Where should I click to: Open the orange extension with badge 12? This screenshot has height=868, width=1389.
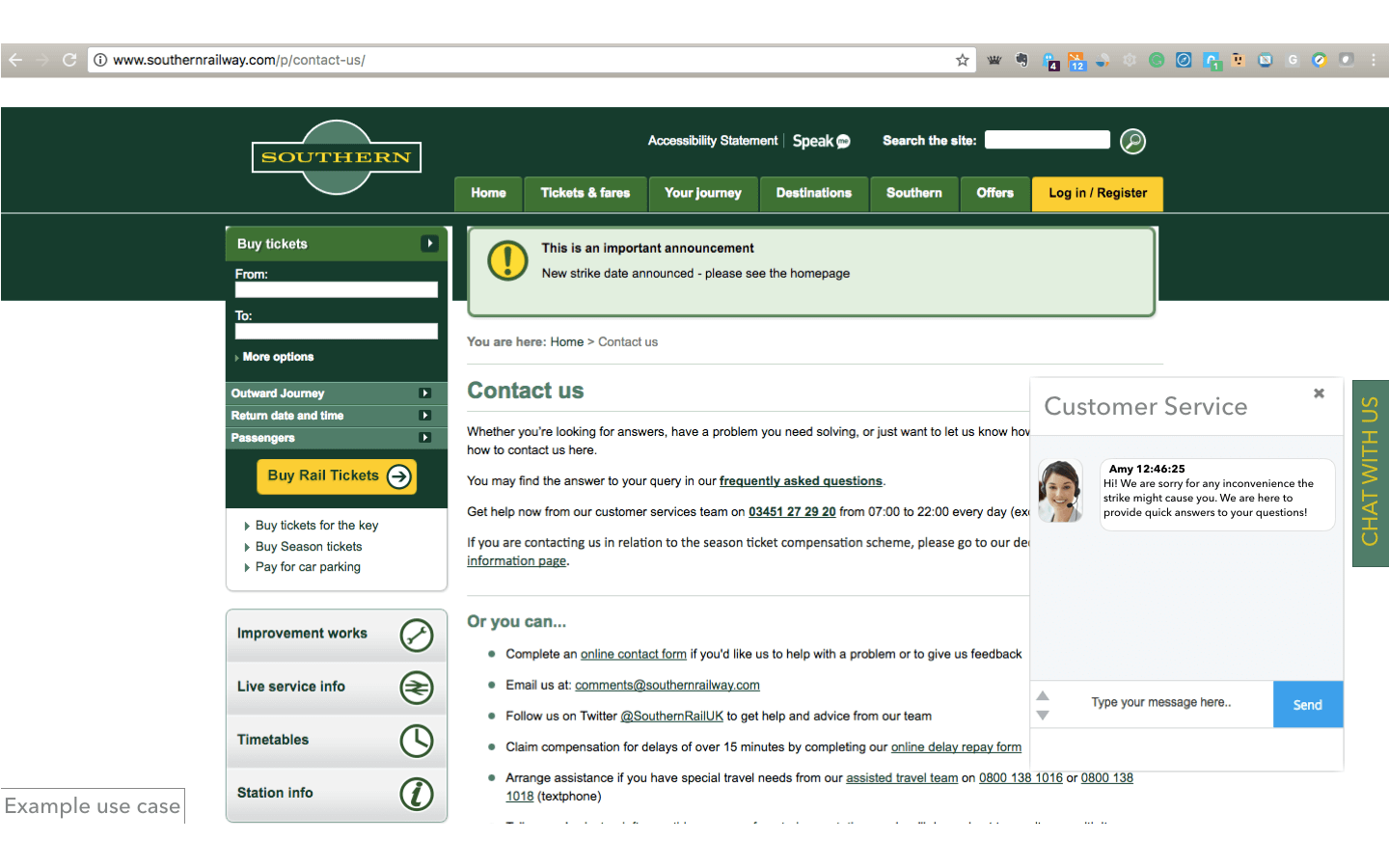(1076, 62)
